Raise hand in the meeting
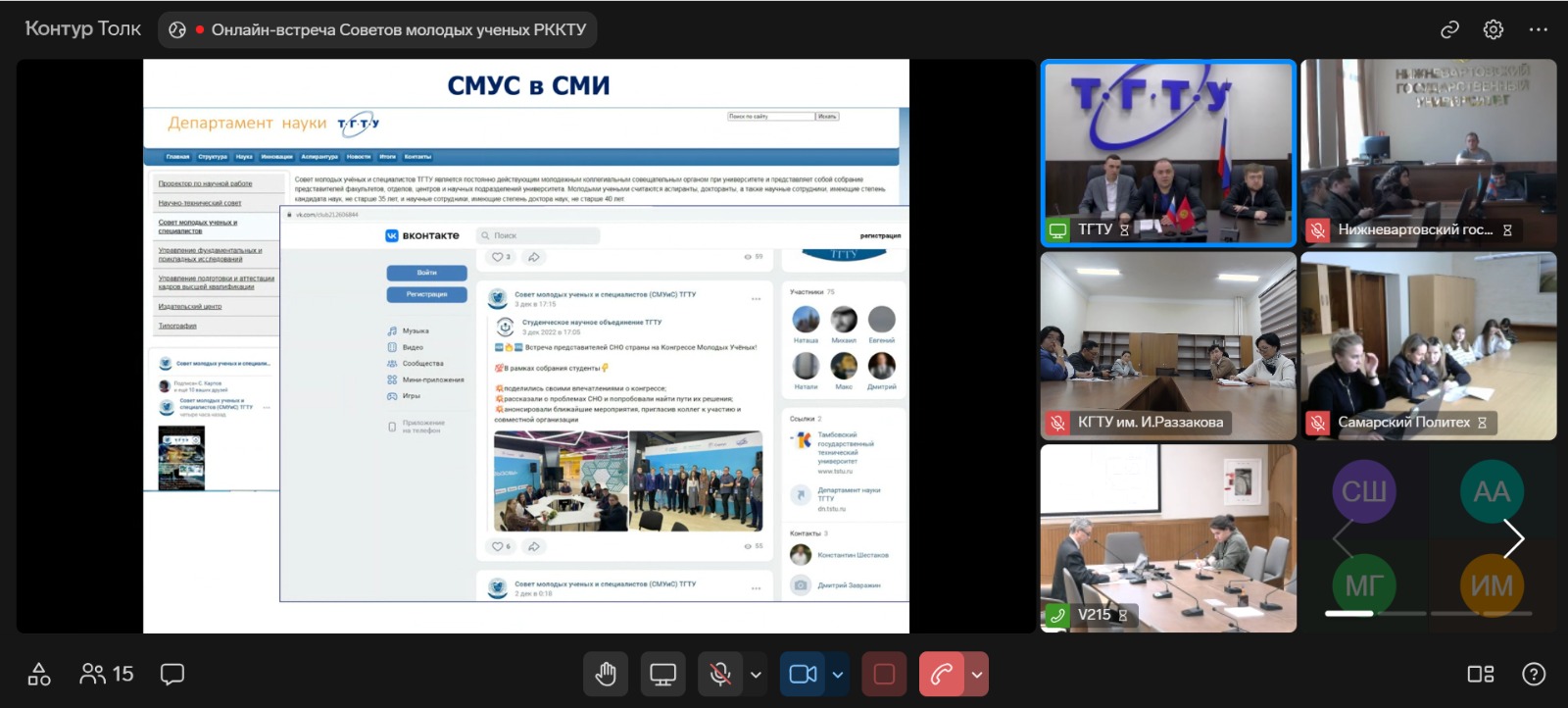The image size is (1568, 708). (606, 675)
